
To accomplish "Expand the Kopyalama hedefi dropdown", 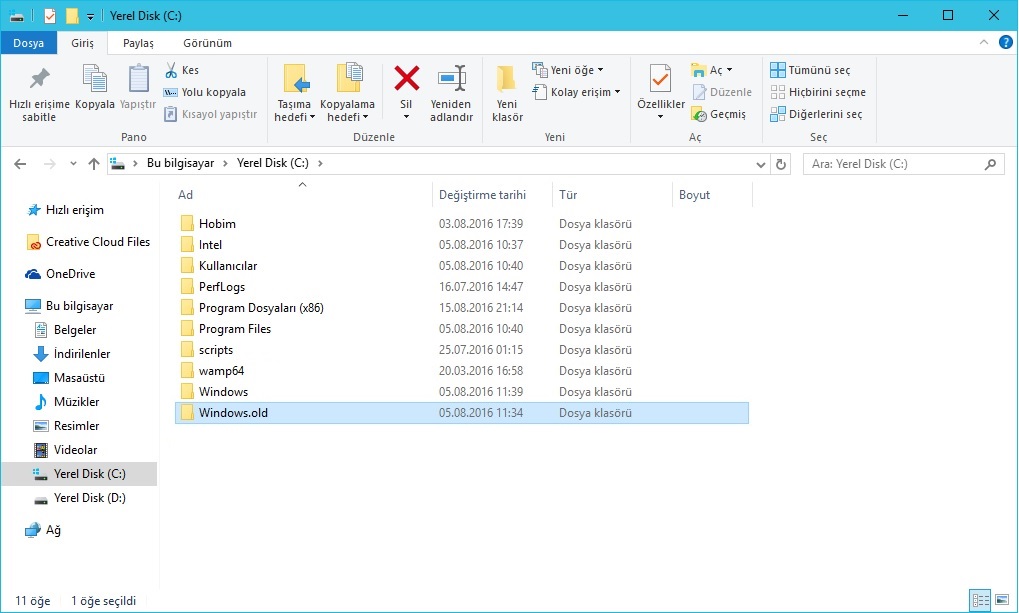I will tap(347, 117).
